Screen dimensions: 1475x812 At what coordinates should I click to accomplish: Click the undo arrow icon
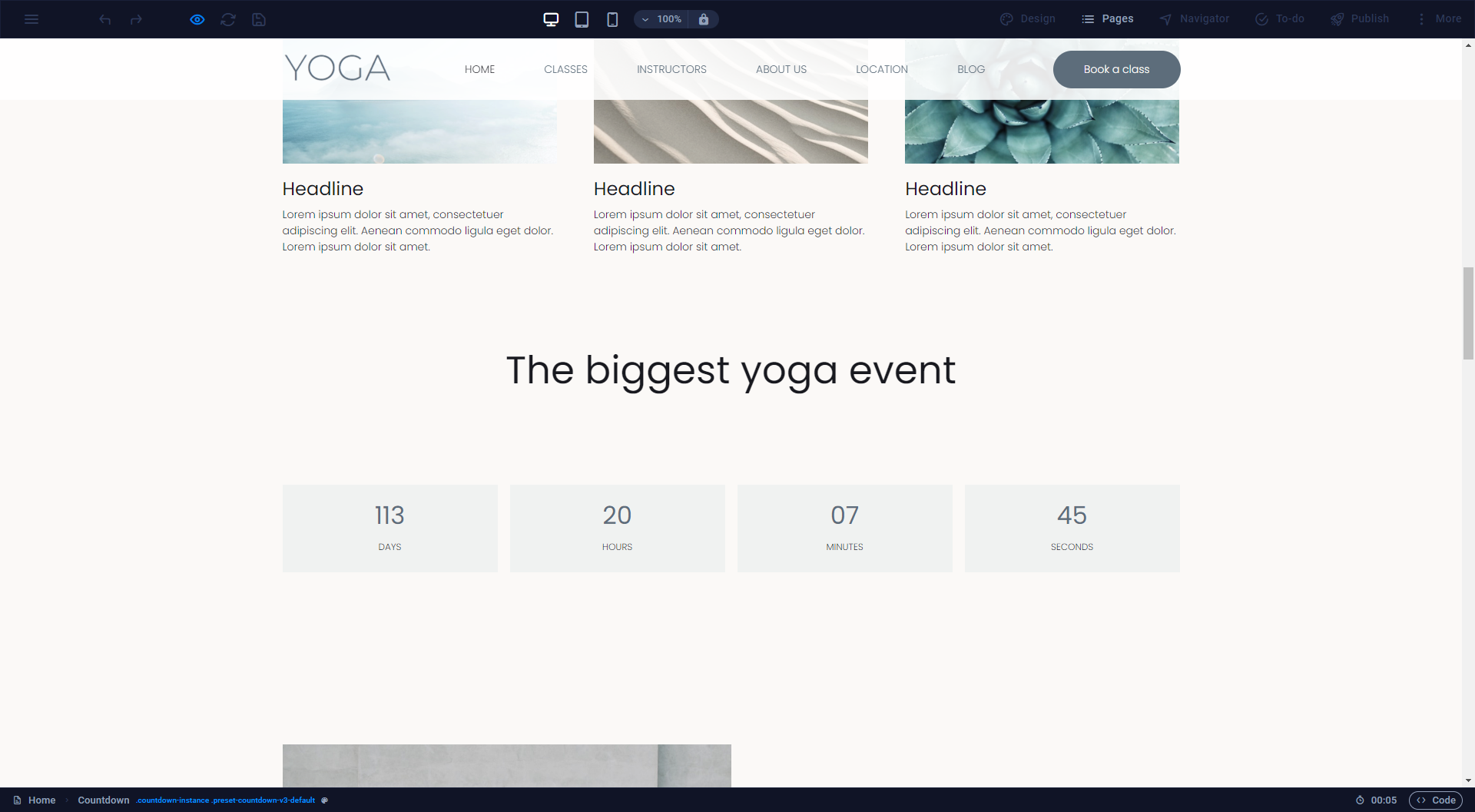coord(105,19)
